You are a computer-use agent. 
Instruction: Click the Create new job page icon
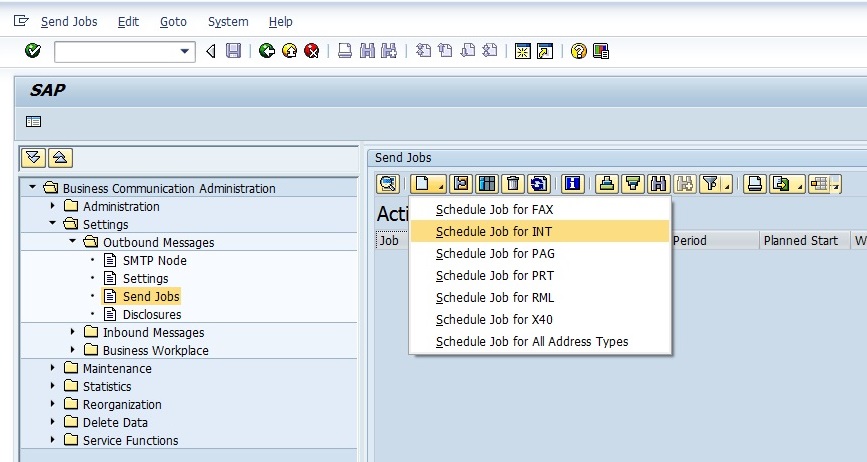422,183
